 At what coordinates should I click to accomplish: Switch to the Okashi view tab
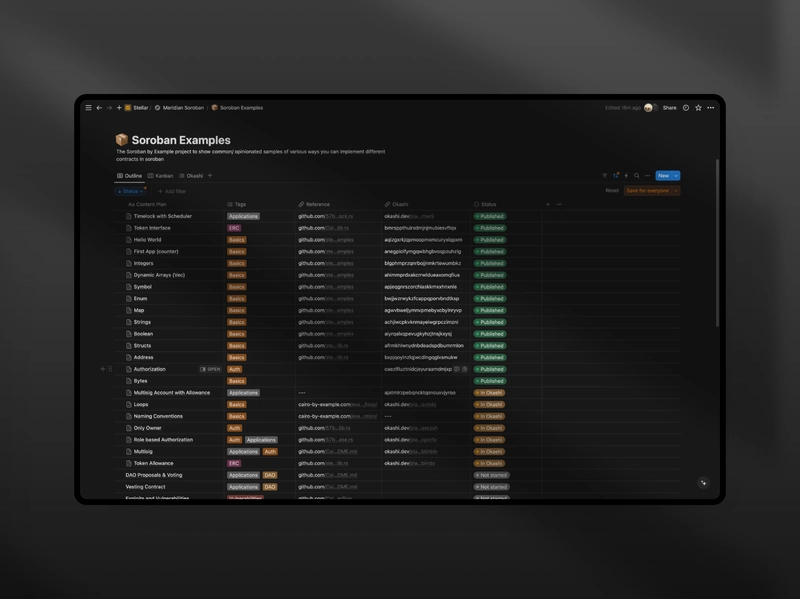coord(191,176)
